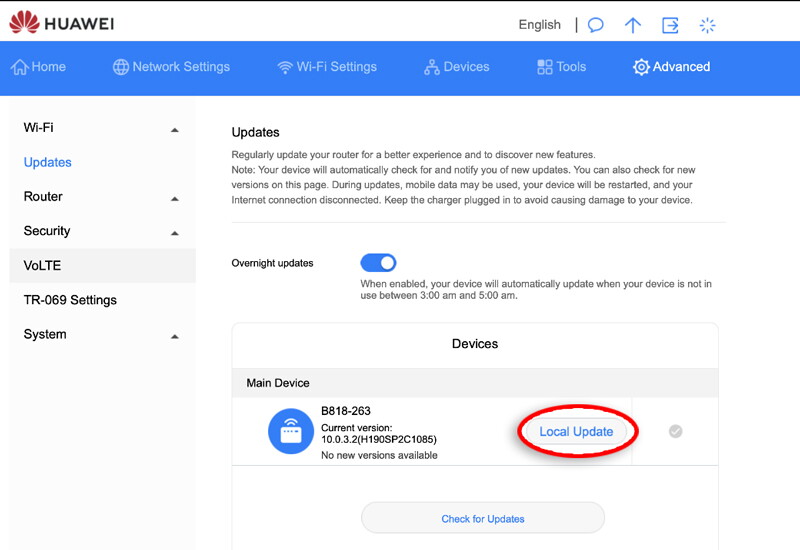Click the Updates page heading
The height and width of the screenshot is (550, 800).
(x=256, y=132)
